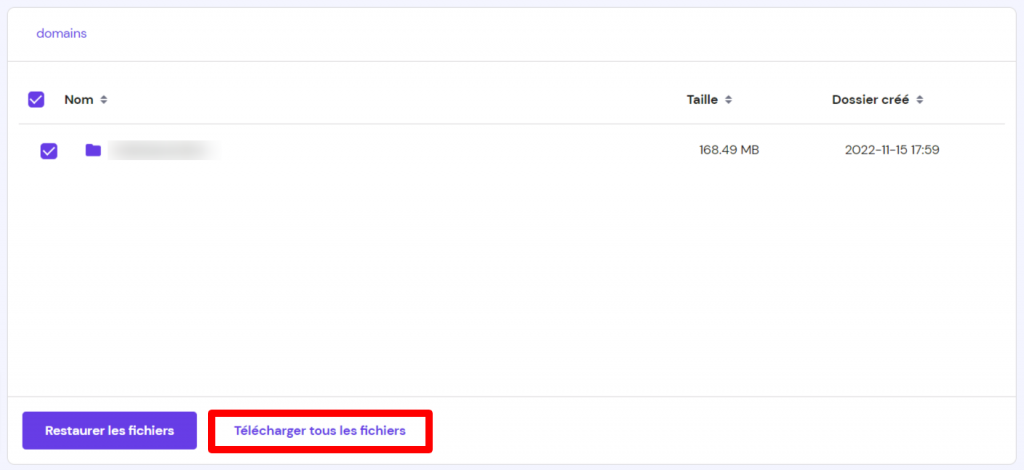Click the purple folder icon
Screen dimensions: 1024x470
(x=93, y=150)
